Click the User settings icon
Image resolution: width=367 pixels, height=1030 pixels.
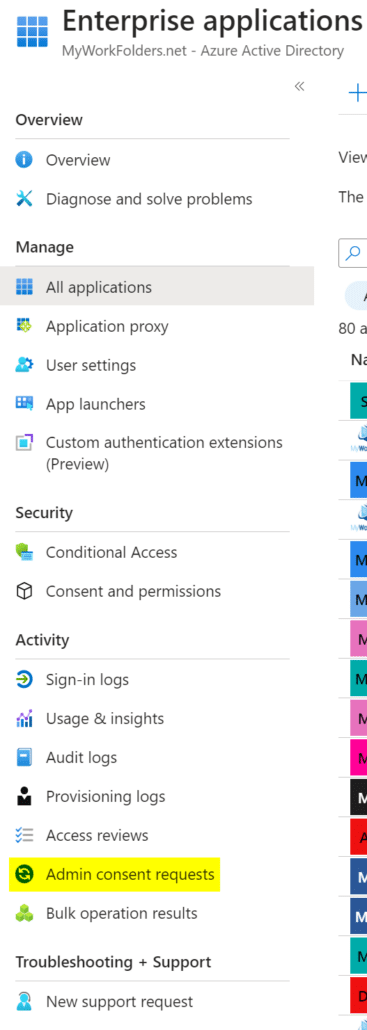24,365
